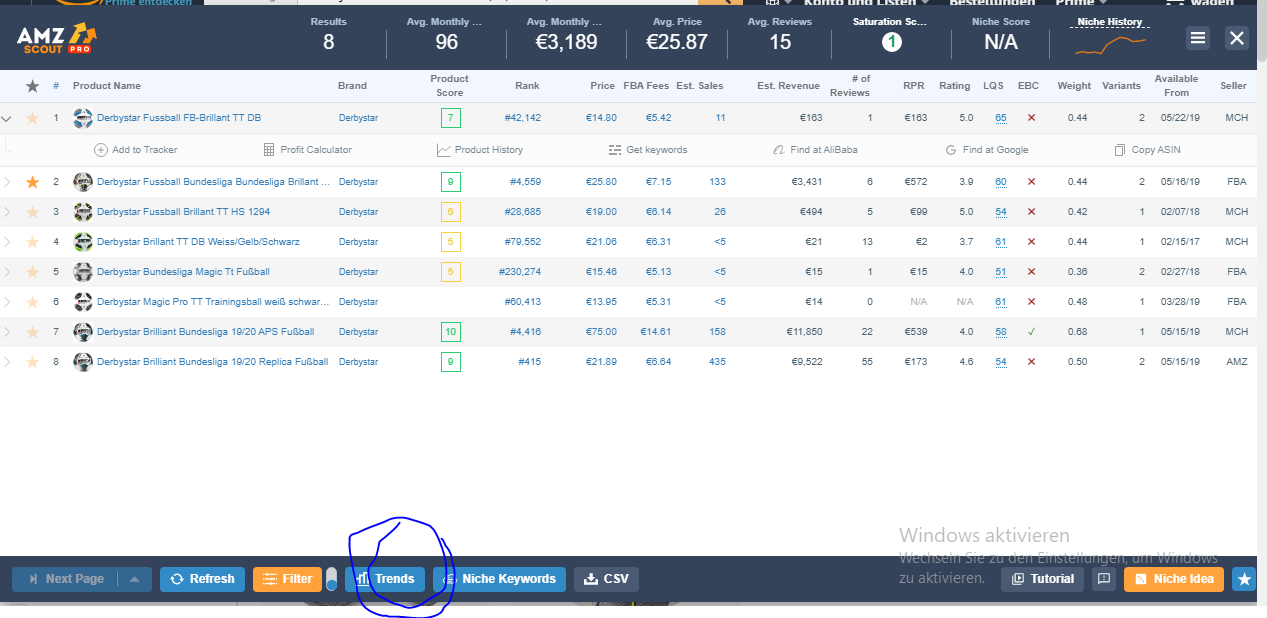The height and width of the screenshot is (618, 1267).
Task: Open Niche Keywords
Action: (x=499, y=579)
